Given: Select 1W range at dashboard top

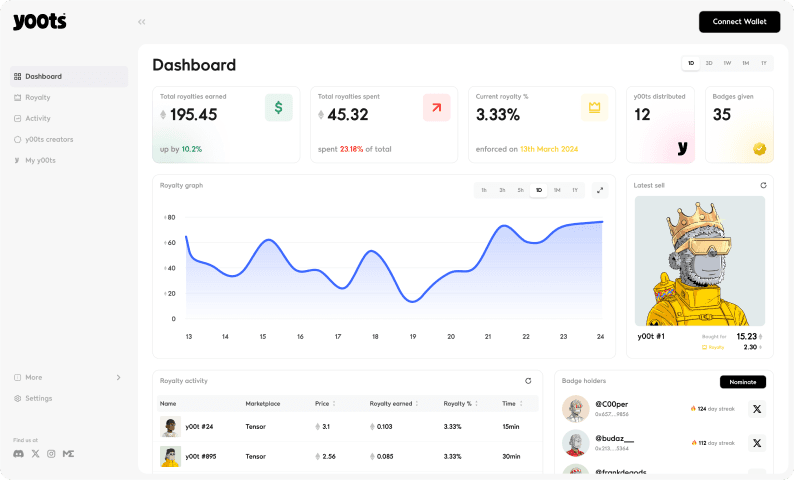Looking at the screenshot, I should [x=727, y=63].
